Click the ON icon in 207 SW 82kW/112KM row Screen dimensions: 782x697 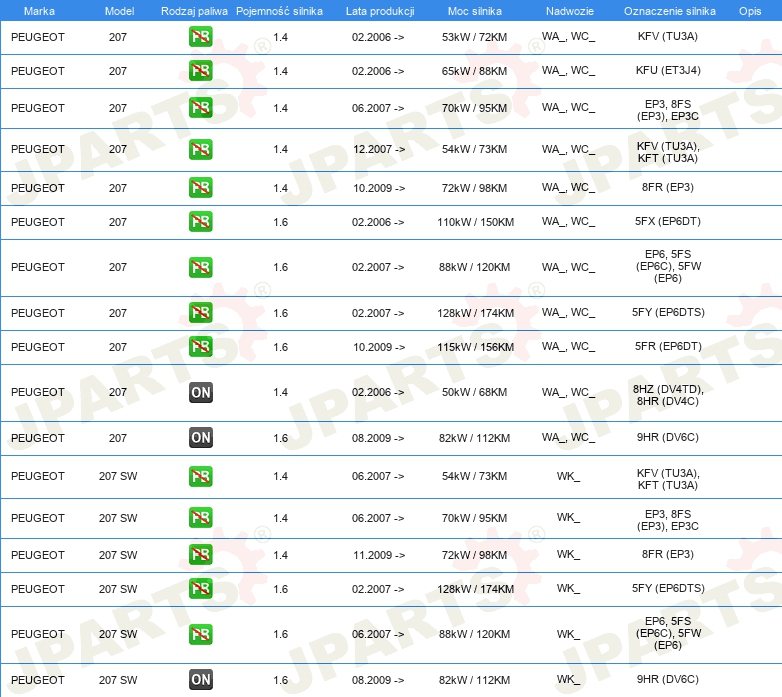[200, 680]
